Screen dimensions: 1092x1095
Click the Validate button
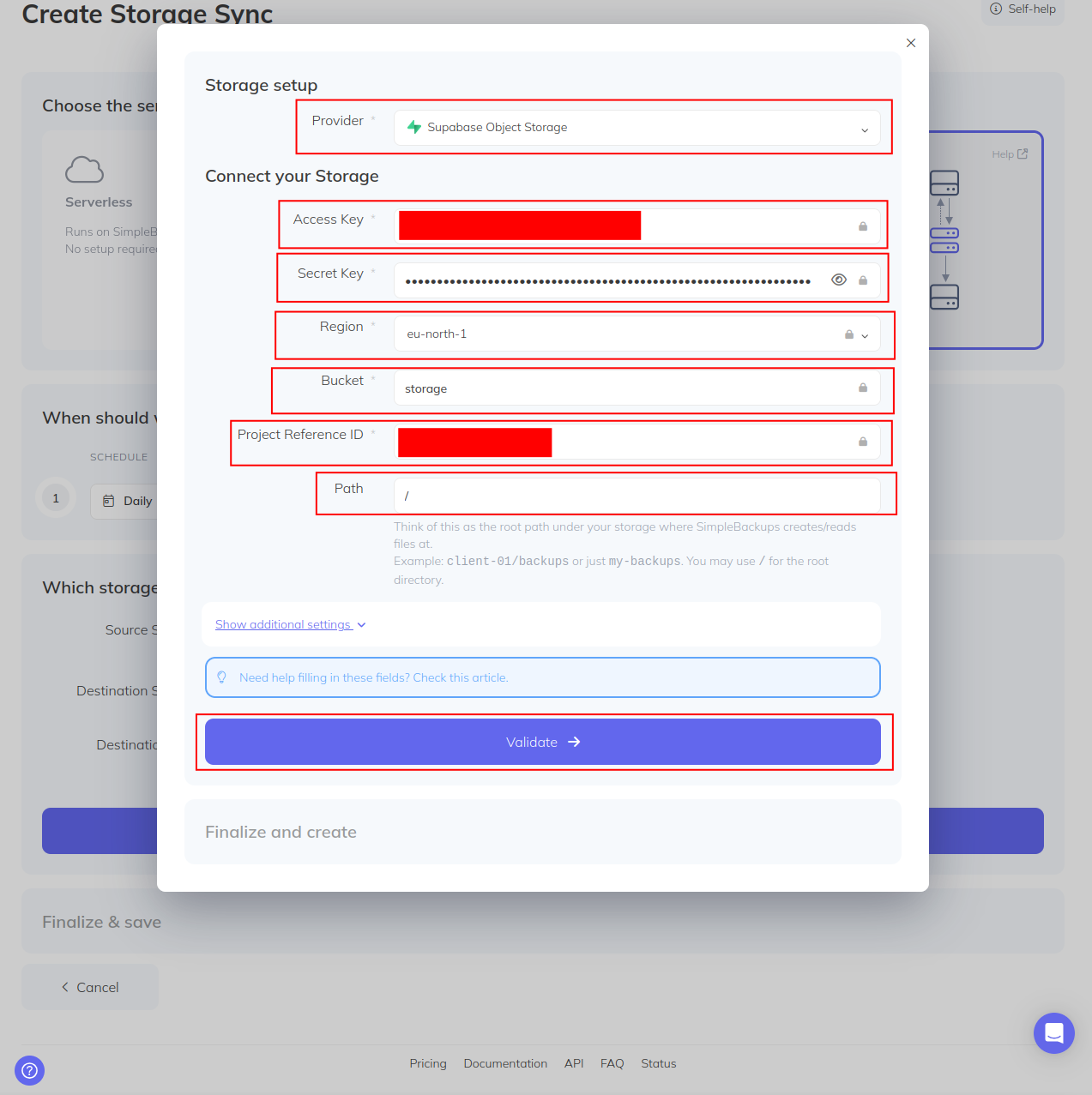point(543,742)
